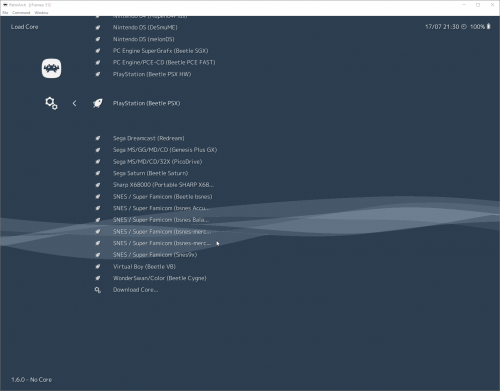Click the Download Core gears icon
This screenshot has height=391, width=500.
tap(98, 290)
